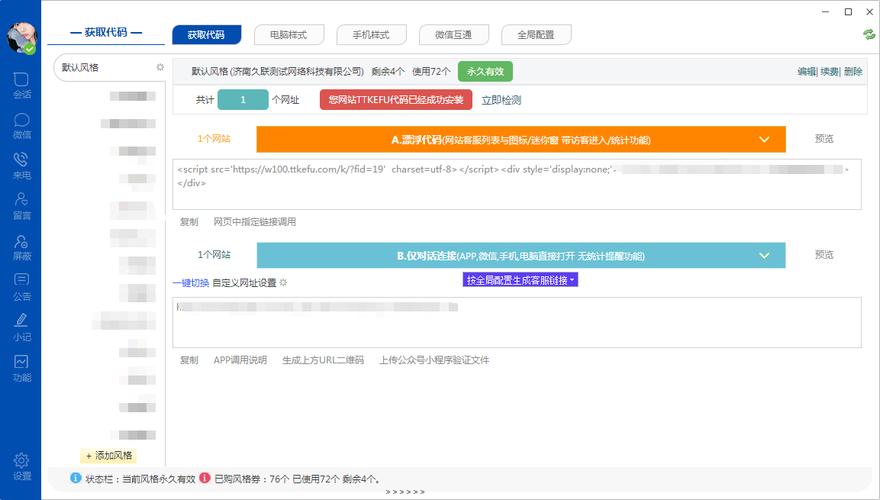Open 按全局配置生成客服链接 dropdown
880x500 pixels.
[x=520, y=280]
